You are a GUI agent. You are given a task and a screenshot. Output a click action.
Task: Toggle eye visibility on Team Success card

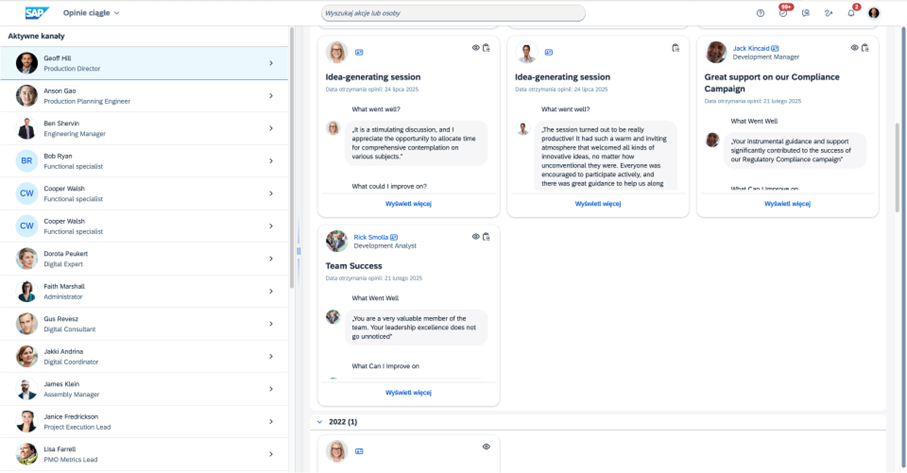pos(475,237)
